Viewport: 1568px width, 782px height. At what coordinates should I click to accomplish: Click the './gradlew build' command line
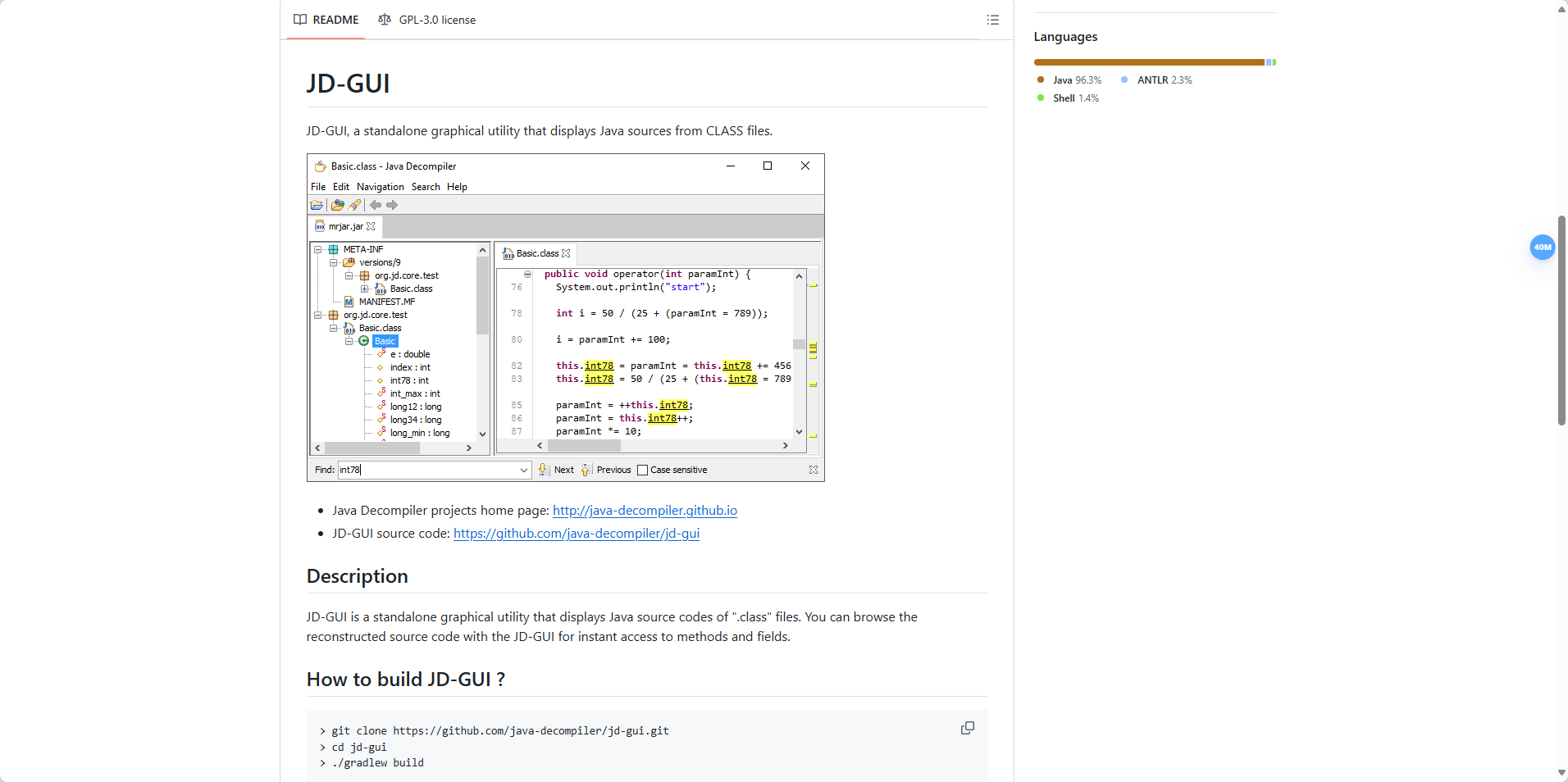pyautogui.click(x=377, y=763)
